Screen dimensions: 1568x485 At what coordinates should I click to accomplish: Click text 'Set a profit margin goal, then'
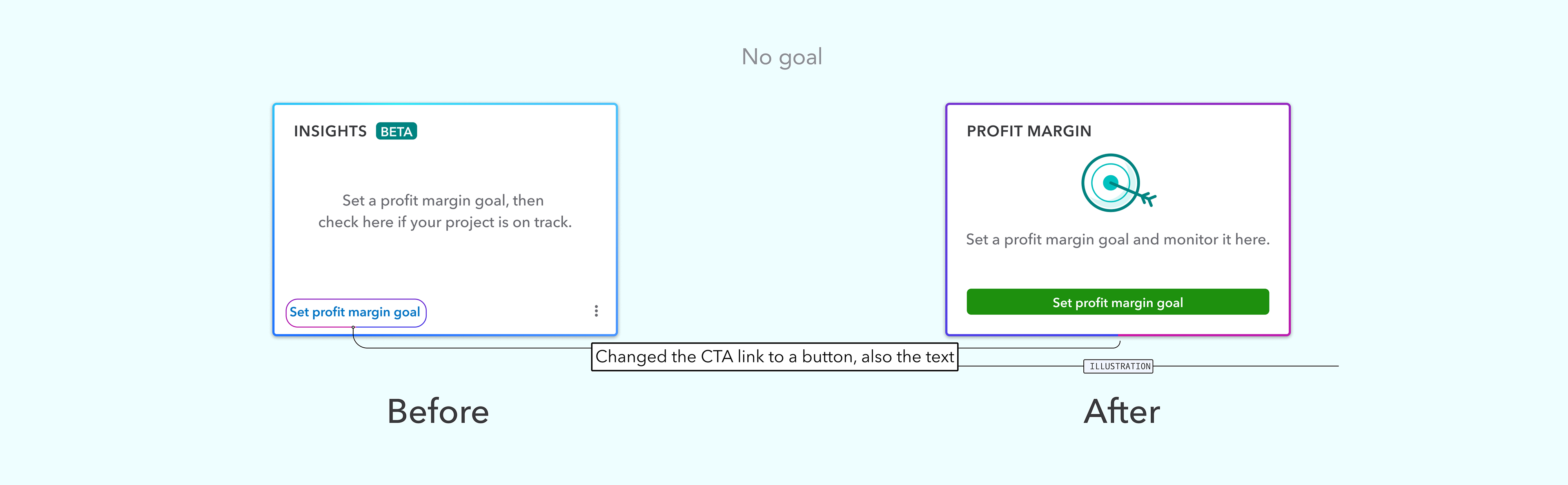click(443, 201)
